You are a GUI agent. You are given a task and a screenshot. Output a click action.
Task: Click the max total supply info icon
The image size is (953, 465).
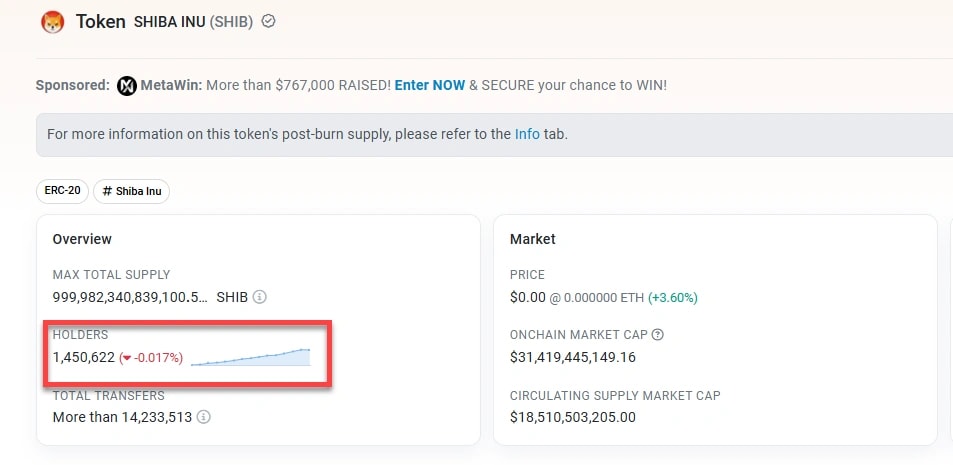point(260,297)
